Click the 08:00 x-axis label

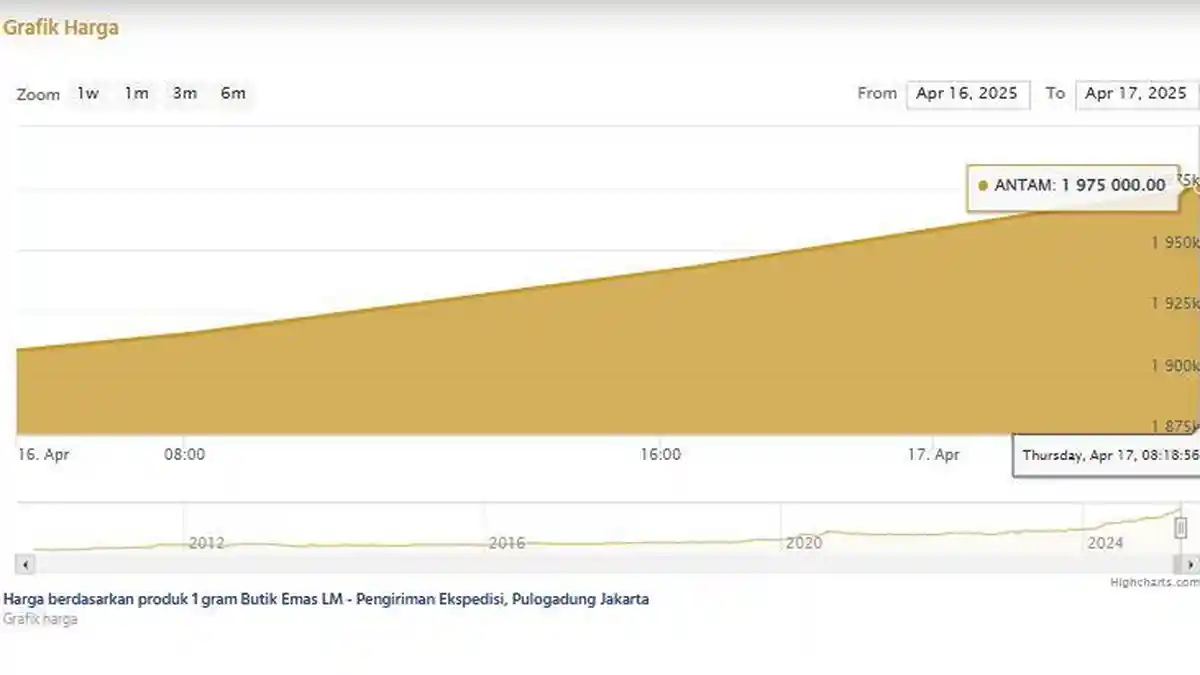tap(184, 454)
